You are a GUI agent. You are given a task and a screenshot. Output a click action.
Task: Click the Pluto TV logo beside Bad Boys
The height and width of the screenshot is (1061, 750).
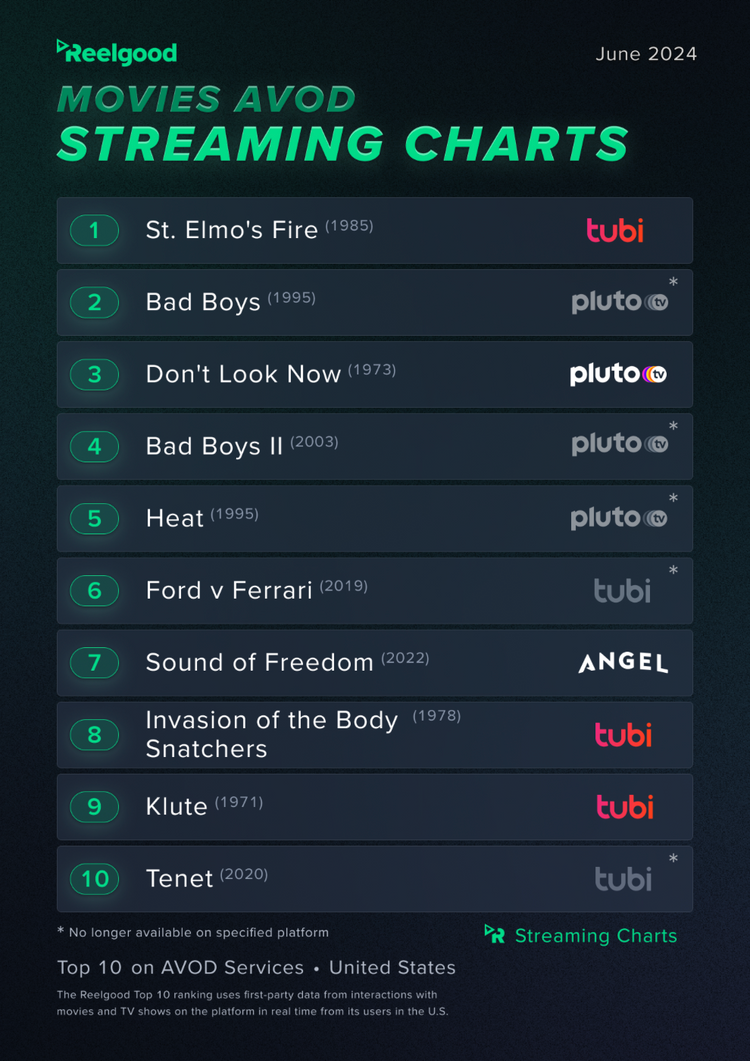[x=619, y=302]
